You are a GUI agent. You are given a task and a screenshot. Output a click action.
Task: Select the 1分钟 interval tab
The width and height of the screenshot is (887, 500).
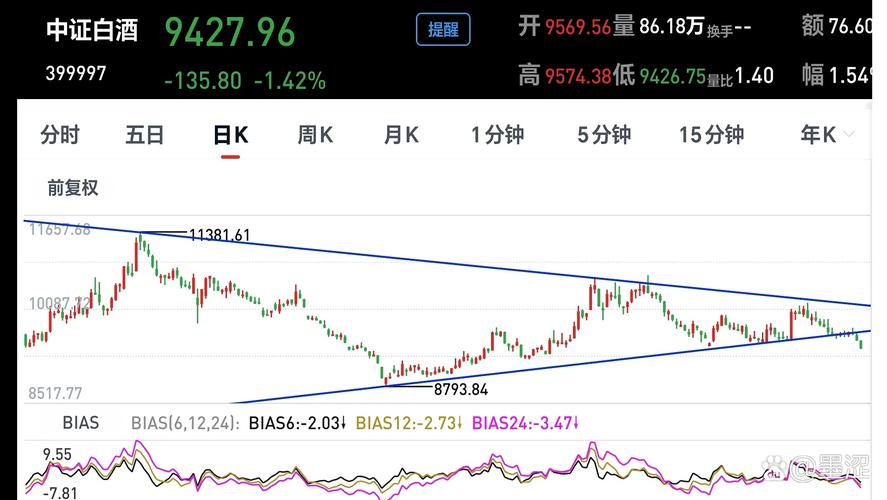[498, 136]
